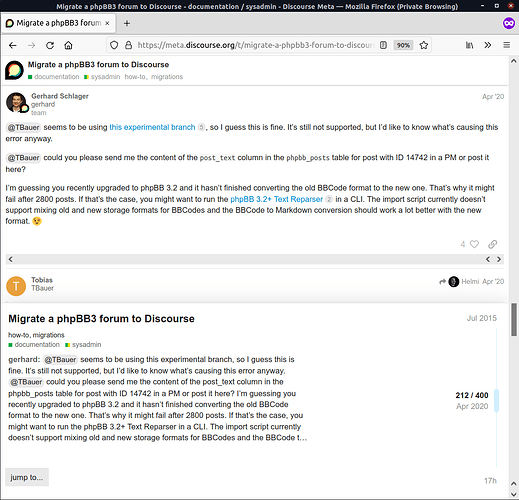Click the Discourse logo in header

(14, 70)
